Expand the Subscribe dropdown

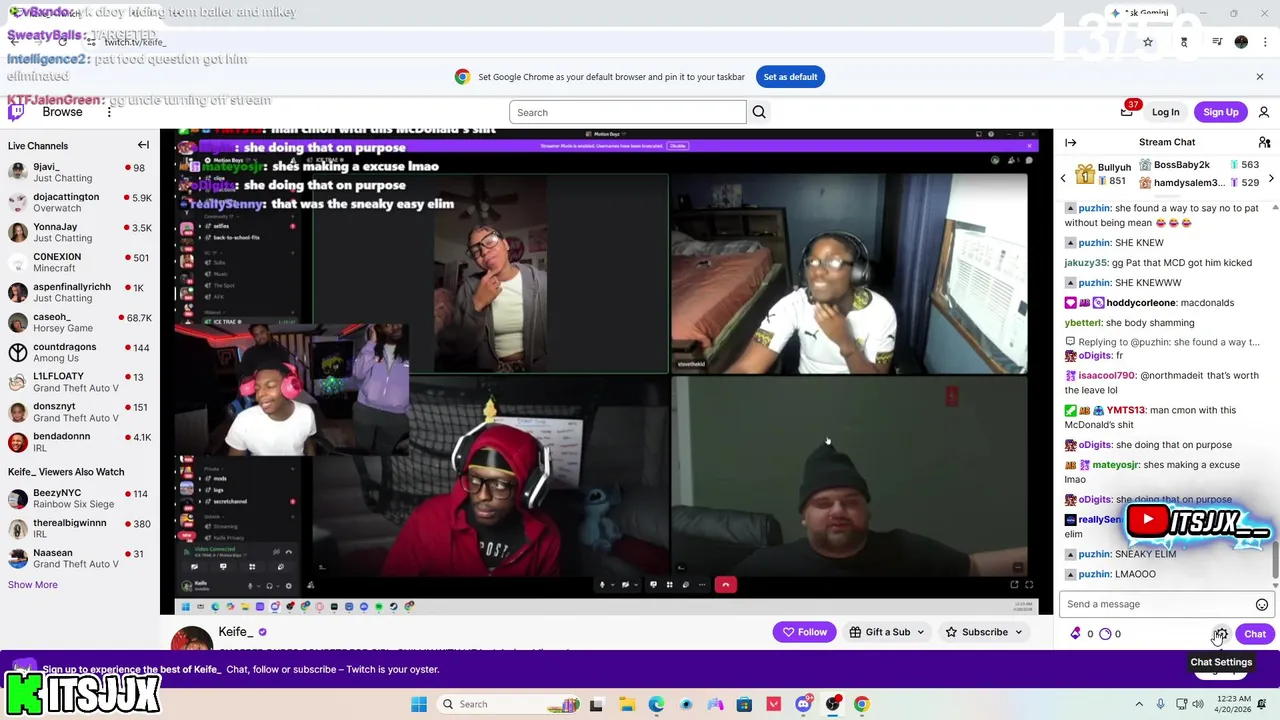pyautogui.click(x=1018, y=632)
